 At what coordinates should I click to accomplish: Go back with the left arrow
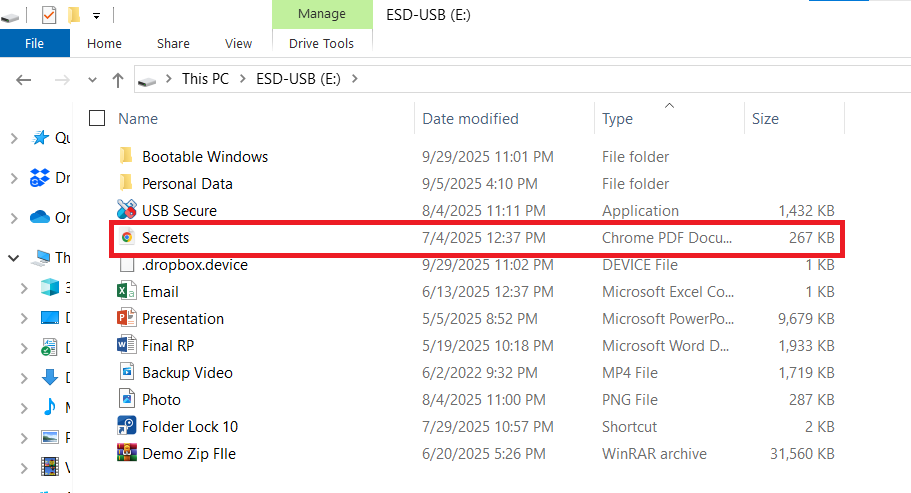(x=23, y=80)
